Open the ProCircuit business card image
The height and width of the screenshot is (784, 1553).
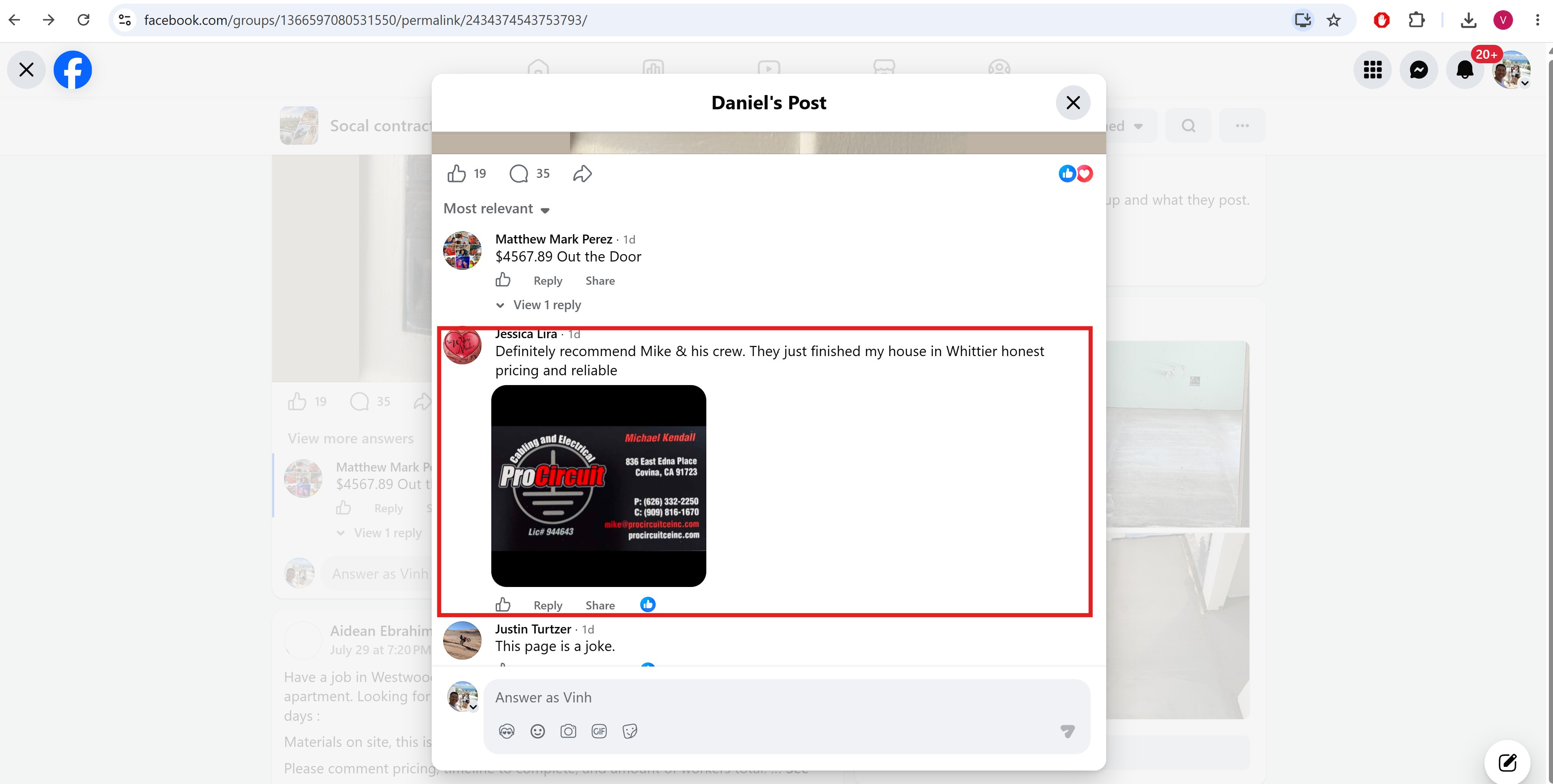(599, 486)
